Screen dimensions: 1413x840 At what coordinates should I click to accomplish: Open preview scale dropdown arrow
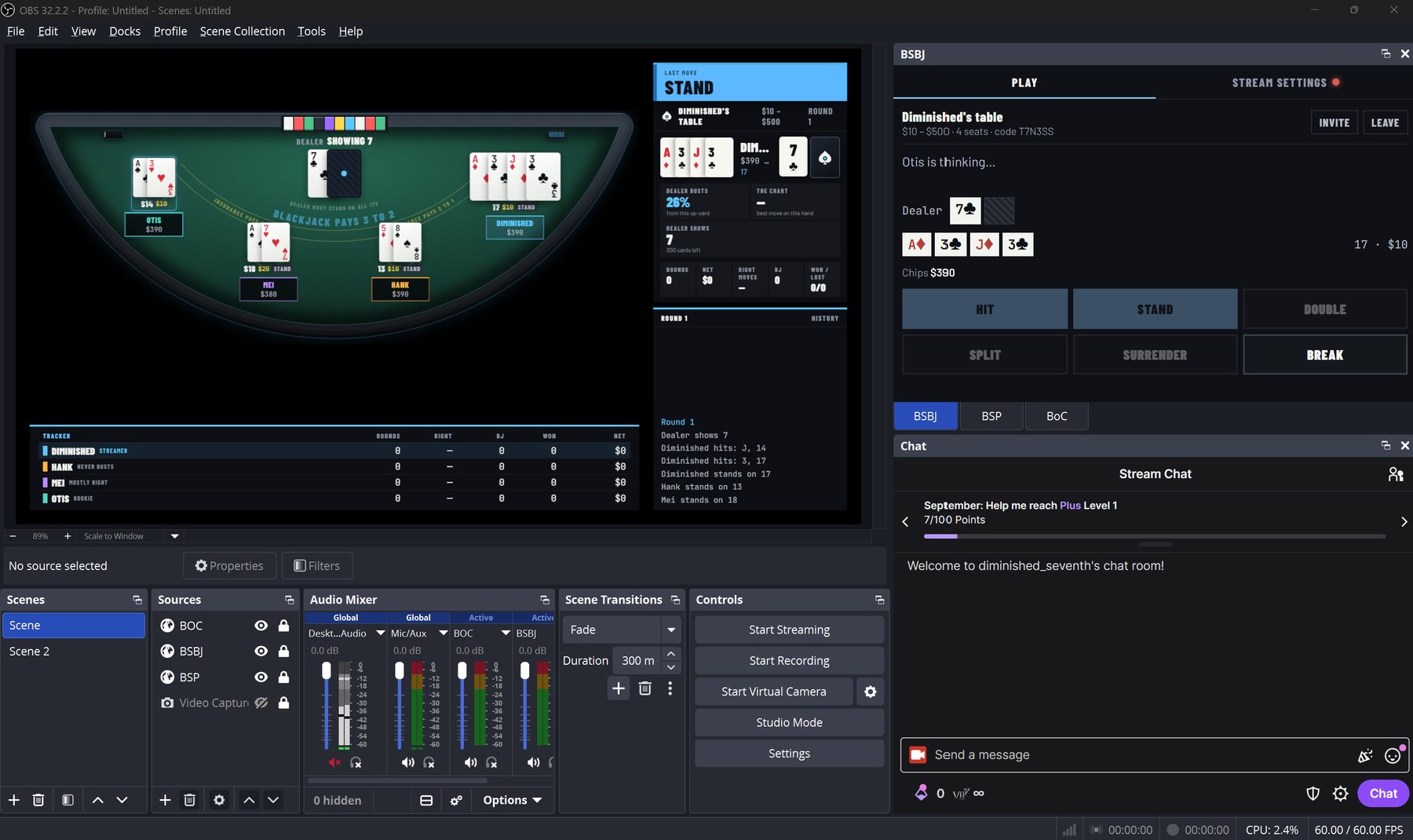[175, 536]
